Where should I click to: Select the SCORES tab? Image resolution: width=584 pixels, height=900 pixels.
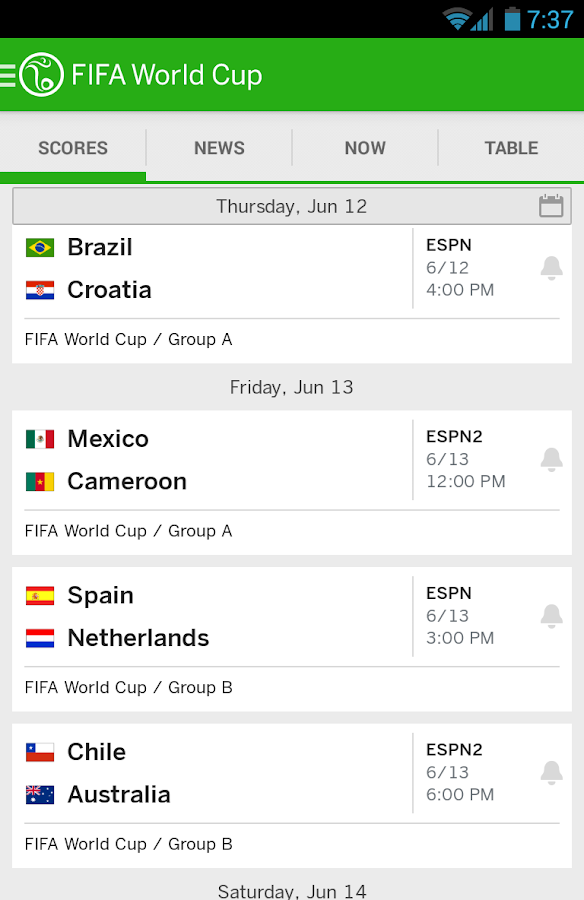pos(73,148)
